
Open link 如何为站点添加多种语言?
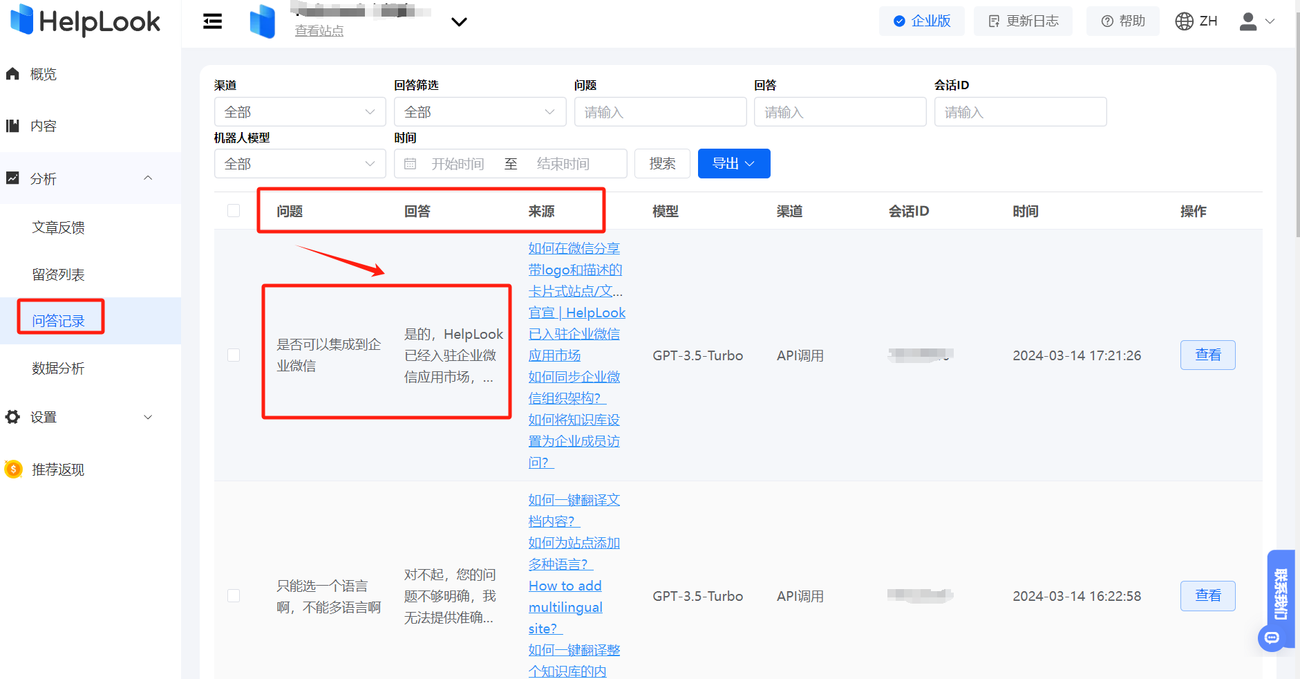click(x=574, y=553)
